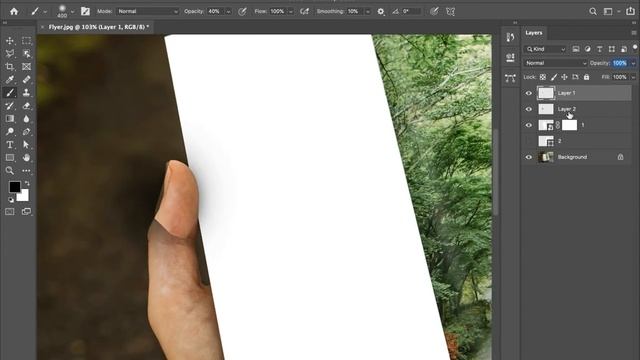
Task: Open the Search magnifier icon
Action: click(x=593, y=11)
